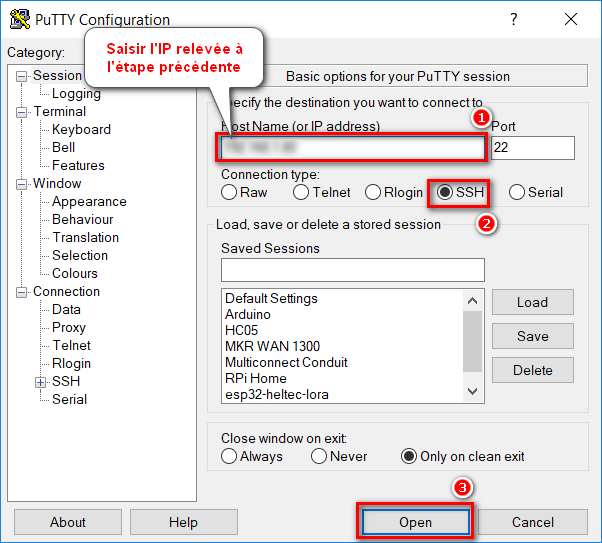Image resolution: width=602 pixels, height=543 pixels.
Task: Click the Load button
Action: click(x=533, y=302)
